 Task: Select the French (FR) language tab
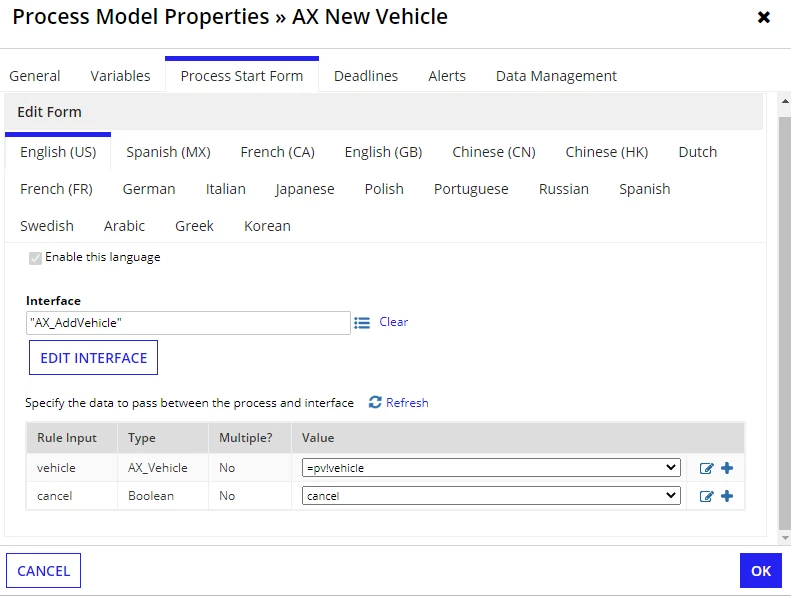click(x=56, y=189)
